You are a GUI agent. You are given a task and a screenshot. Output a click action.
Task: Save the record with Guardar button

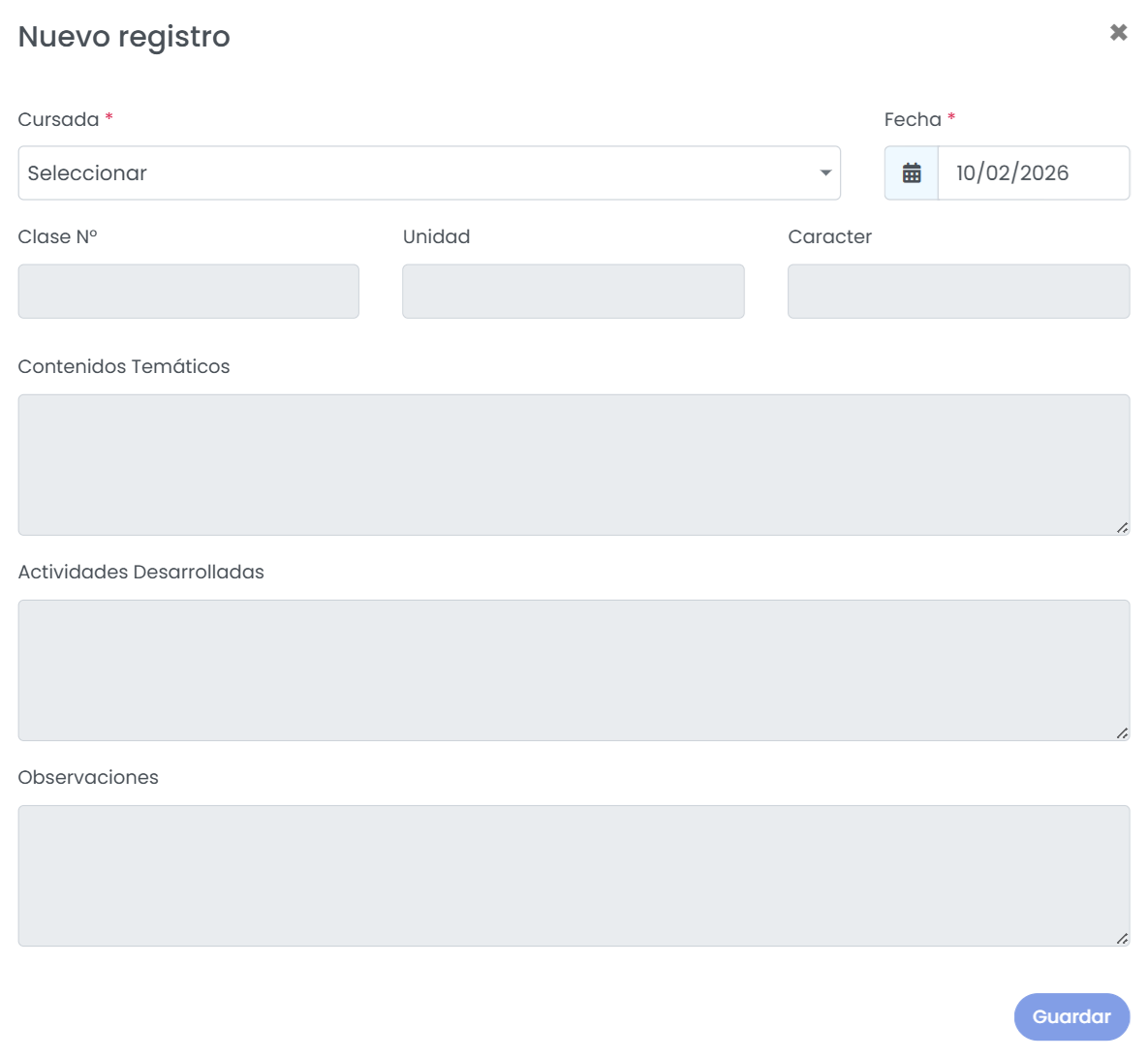[x=1071, y=1016]
